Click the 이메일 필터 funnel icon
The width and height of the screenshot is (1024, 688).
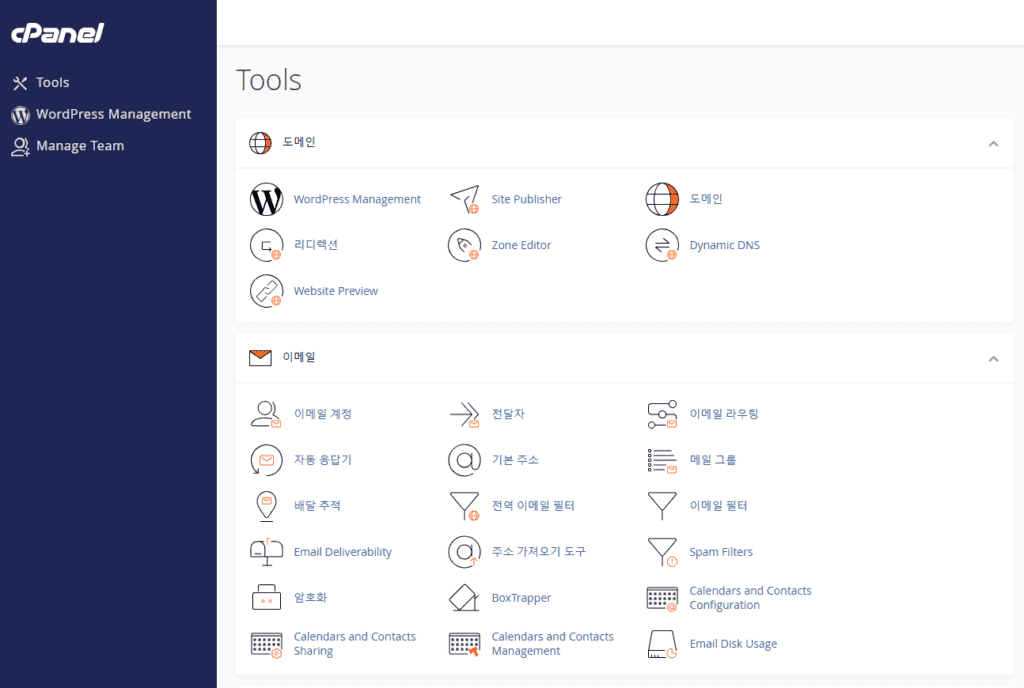pyautogui.click(x=662, y=506)
